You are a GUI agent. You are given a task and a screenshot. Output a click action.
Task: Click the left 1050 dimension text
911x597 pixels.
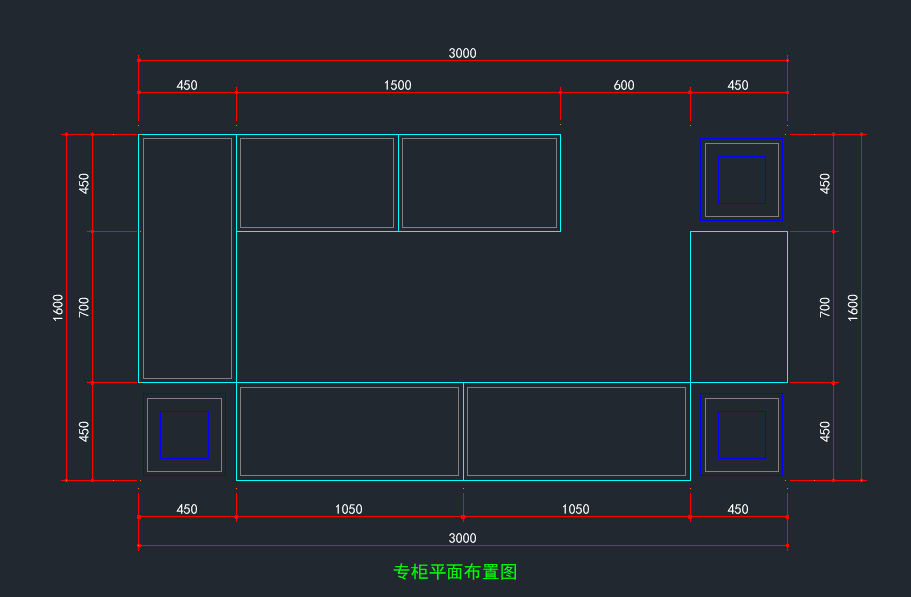[349, 509]
